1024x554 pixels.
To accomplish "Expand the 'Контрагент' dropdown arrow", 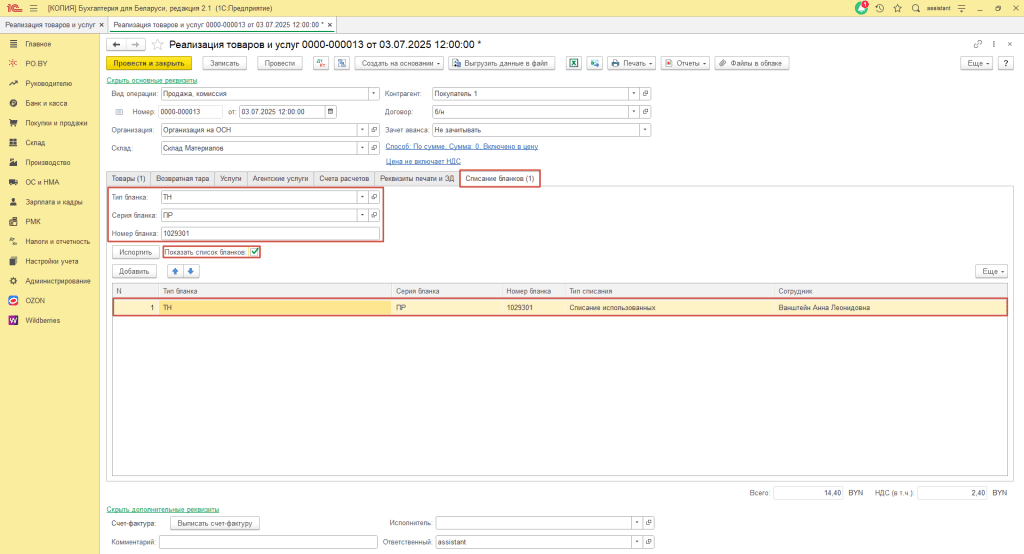I will click(x=633, y=93).
